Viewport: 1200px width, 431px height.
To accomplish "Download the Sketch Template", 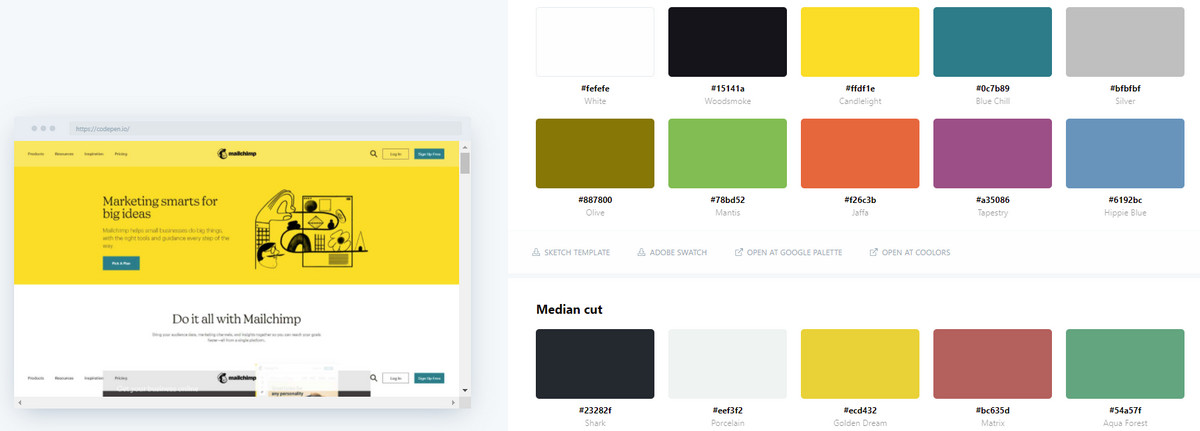I will tap(573, 252).
